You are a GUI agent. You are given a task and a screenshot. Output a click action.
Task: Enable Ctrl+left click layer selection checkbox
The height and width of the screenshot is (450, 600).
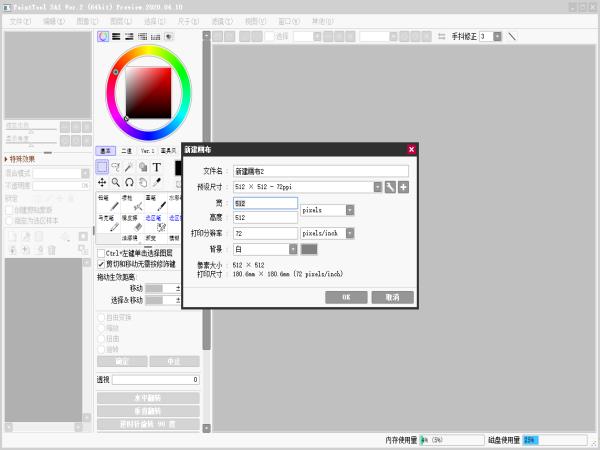[101, 254]
